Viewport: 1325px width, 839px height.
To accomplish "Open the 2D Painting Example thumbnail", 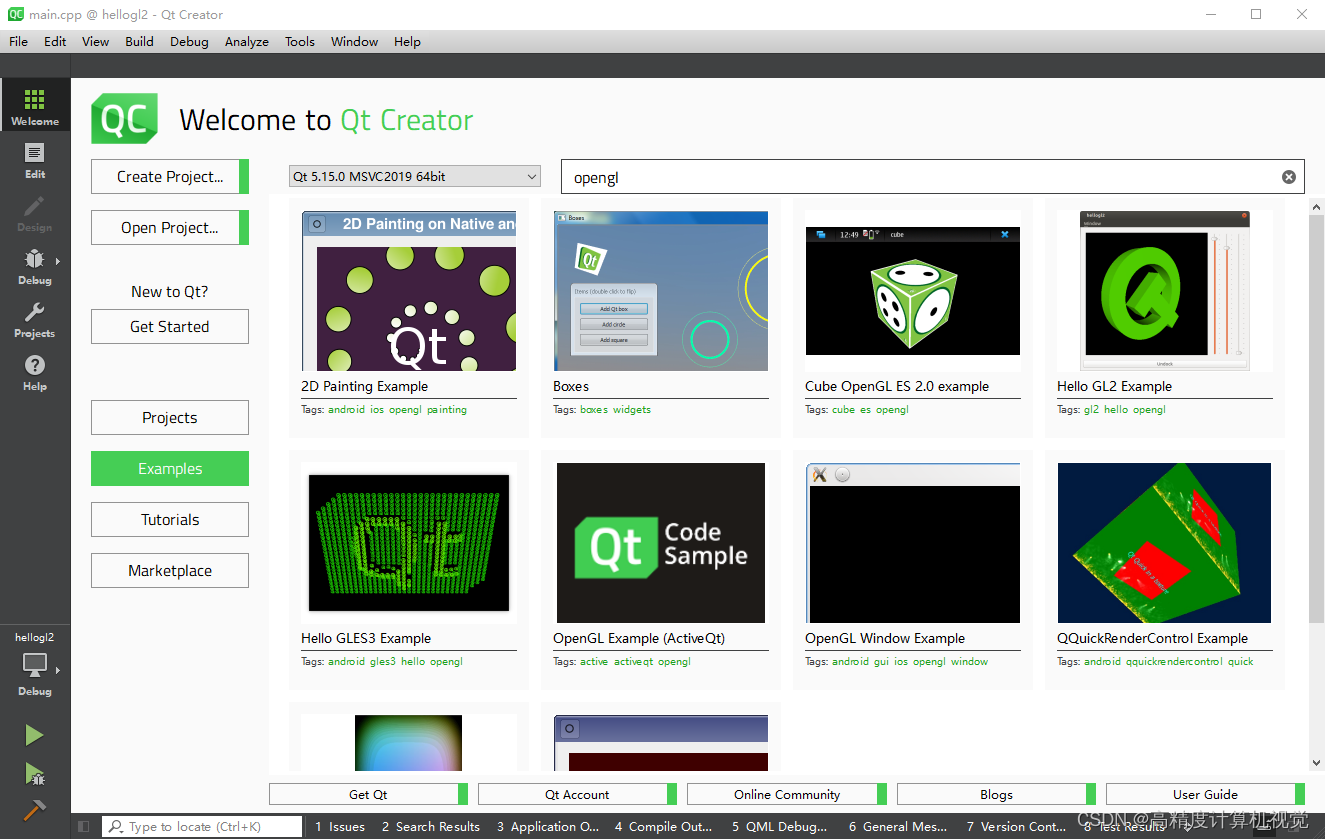I will point(409,291).
